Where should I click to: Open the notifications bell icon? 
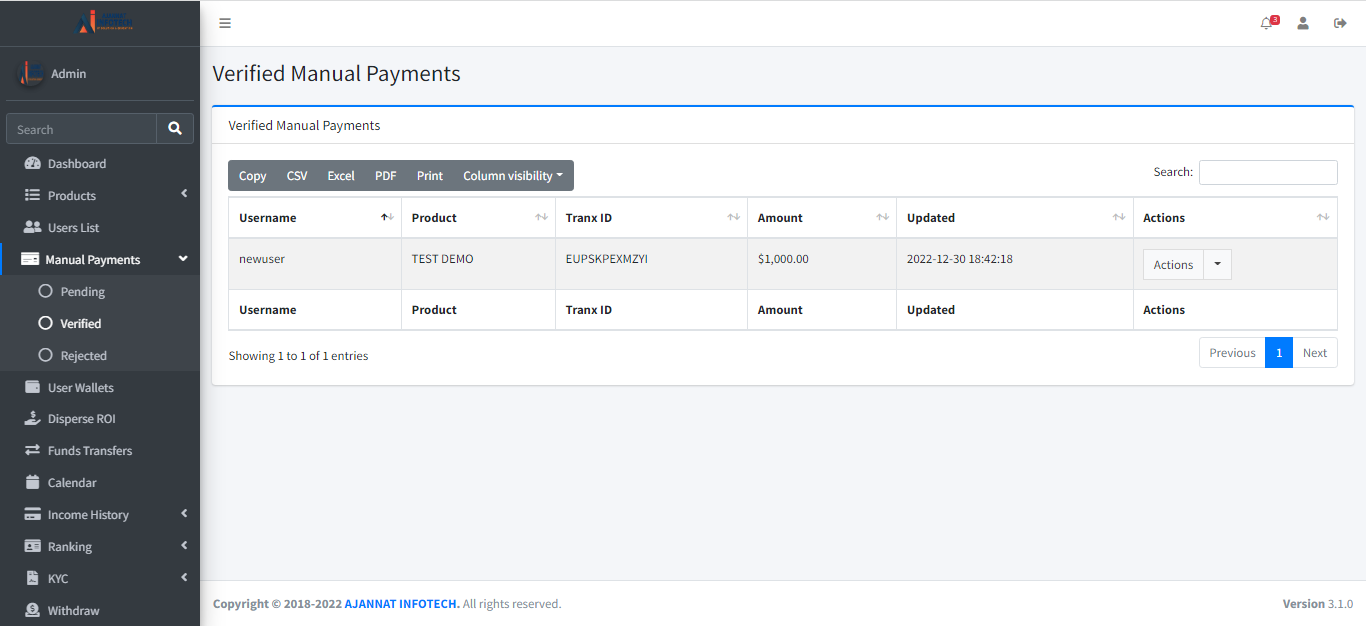coord(1267,23)
